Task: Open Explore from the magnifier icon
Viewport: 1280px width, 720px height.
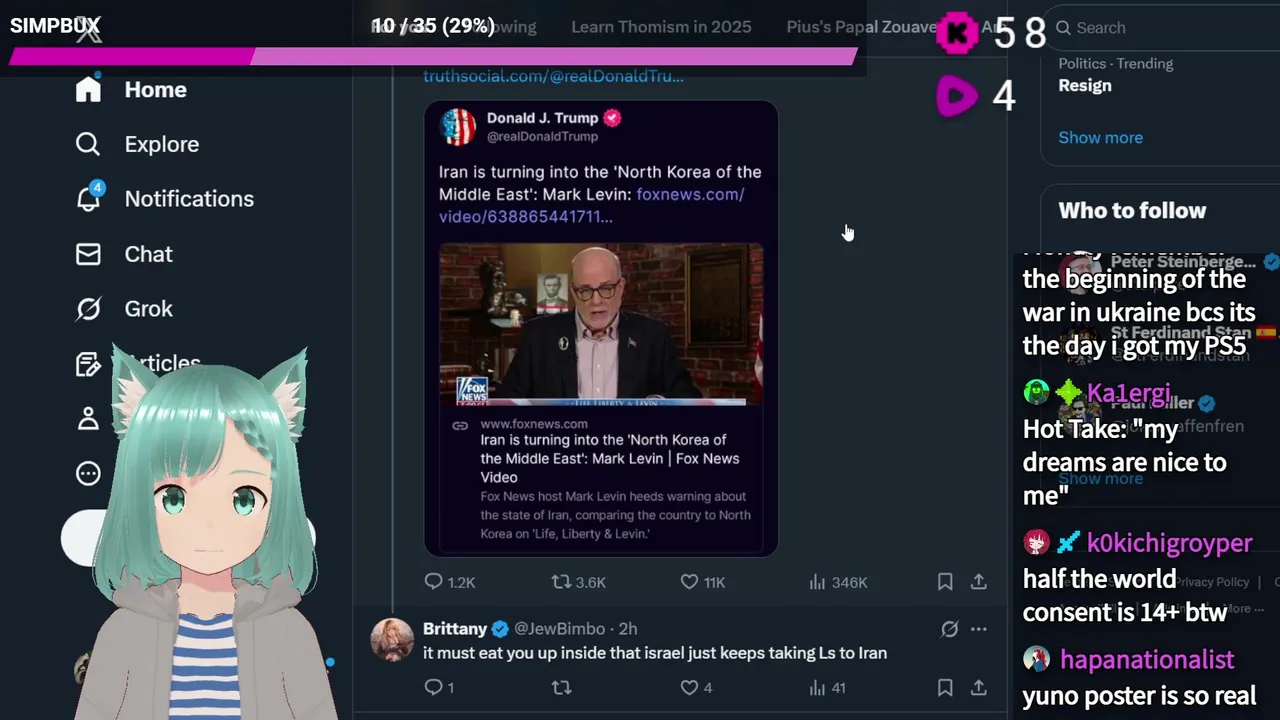Action: 88,144
